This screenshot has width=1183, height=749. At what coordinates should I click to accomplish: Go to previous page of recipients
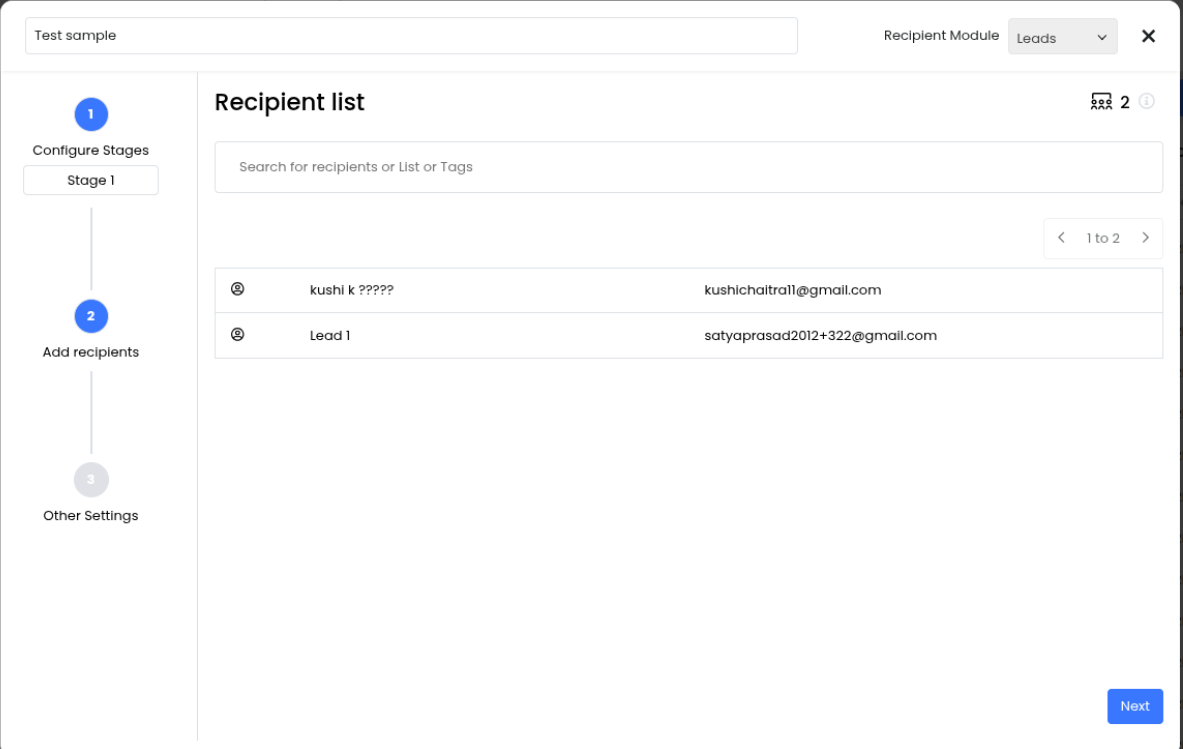click(1061, 238)
